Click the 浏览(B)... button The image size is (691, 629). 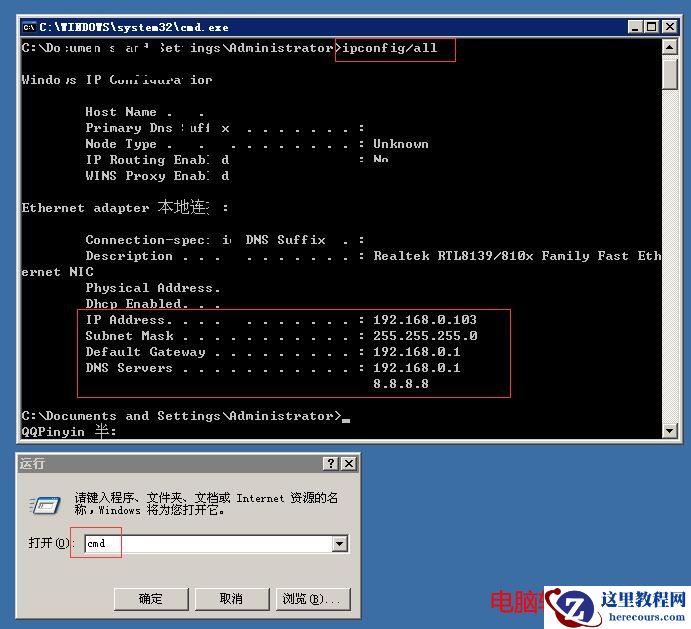point(312,599)
